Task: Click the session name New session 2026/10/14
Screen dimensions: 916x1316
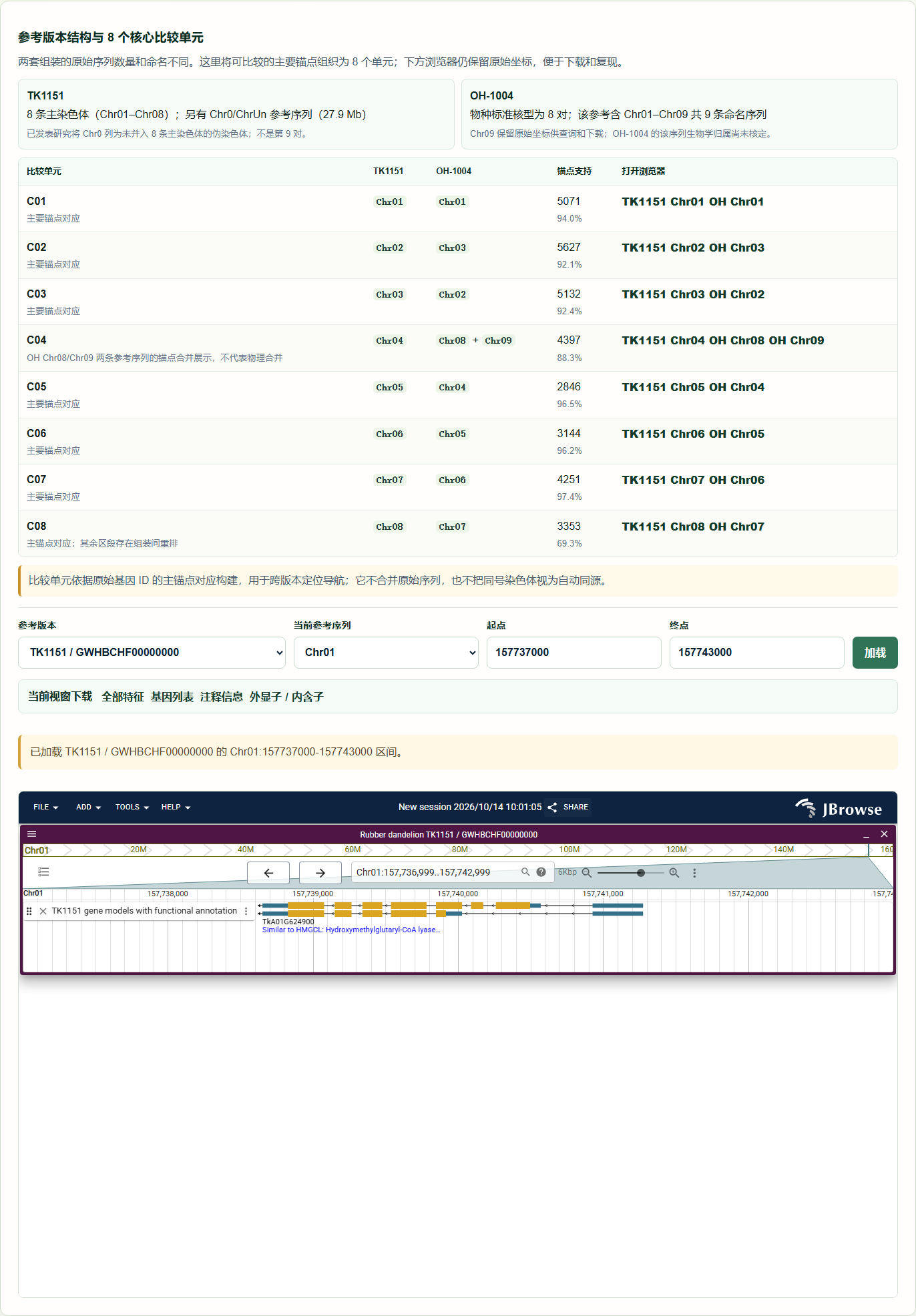Action: 470,807
